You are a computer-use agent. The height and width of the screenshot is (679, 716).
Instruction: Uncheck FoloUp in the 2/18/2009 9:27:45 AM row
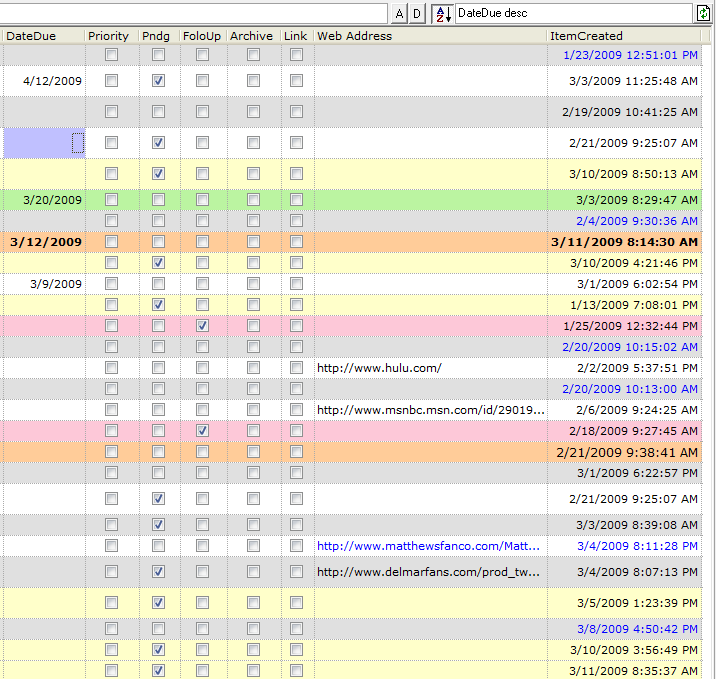pyautogui.click(x=202, y=431)
